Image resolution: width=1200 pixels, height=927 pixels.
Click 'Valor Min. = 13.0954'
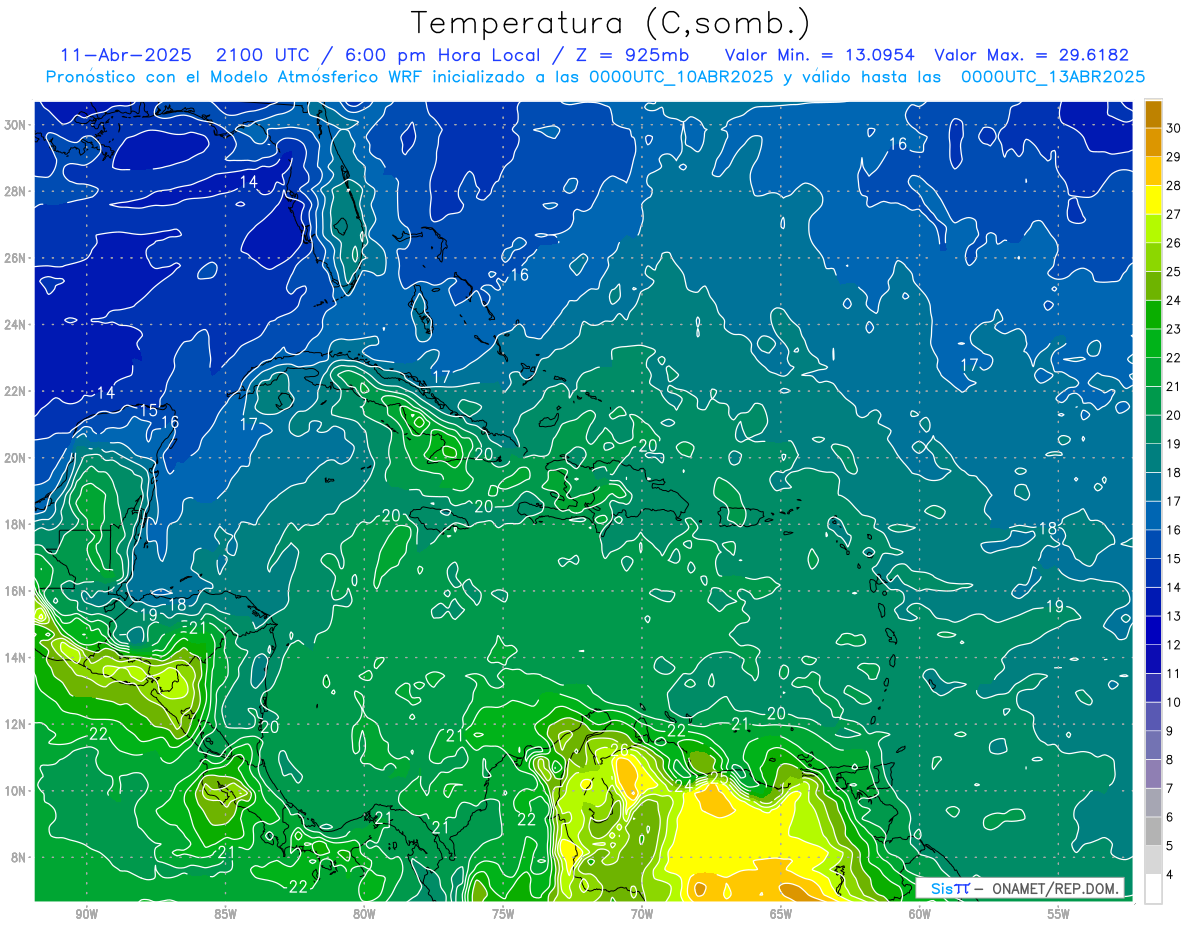click(821, 55)
